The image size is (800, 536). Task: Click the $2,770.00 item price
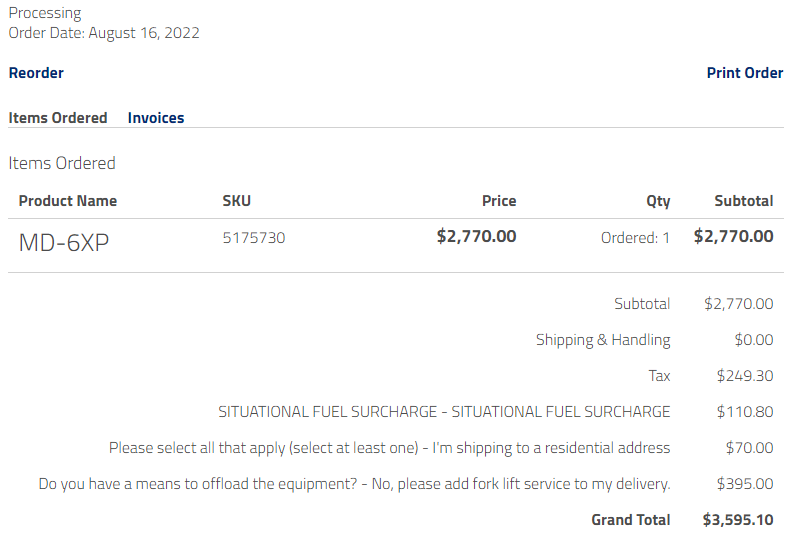click(x=477, y=237)
